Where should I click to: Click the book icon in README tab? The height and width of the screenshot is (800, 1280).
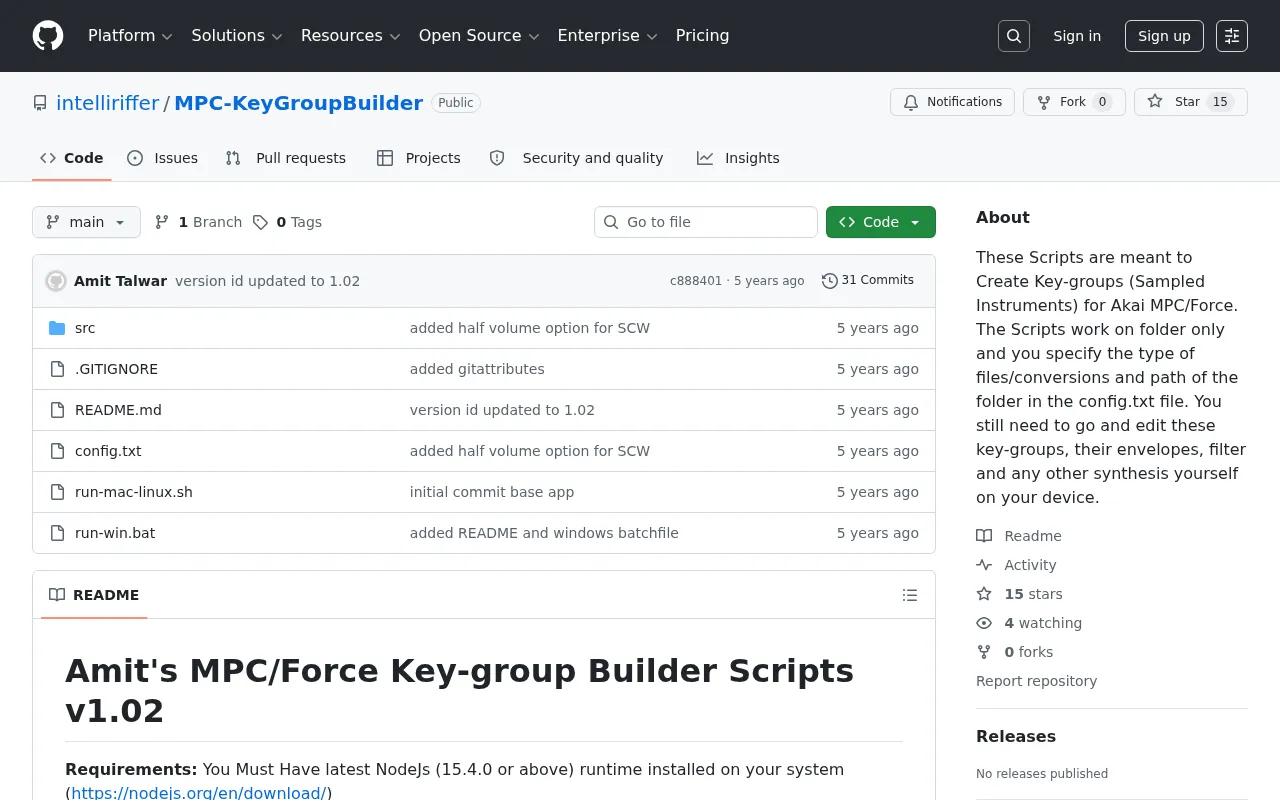(57, 595)
